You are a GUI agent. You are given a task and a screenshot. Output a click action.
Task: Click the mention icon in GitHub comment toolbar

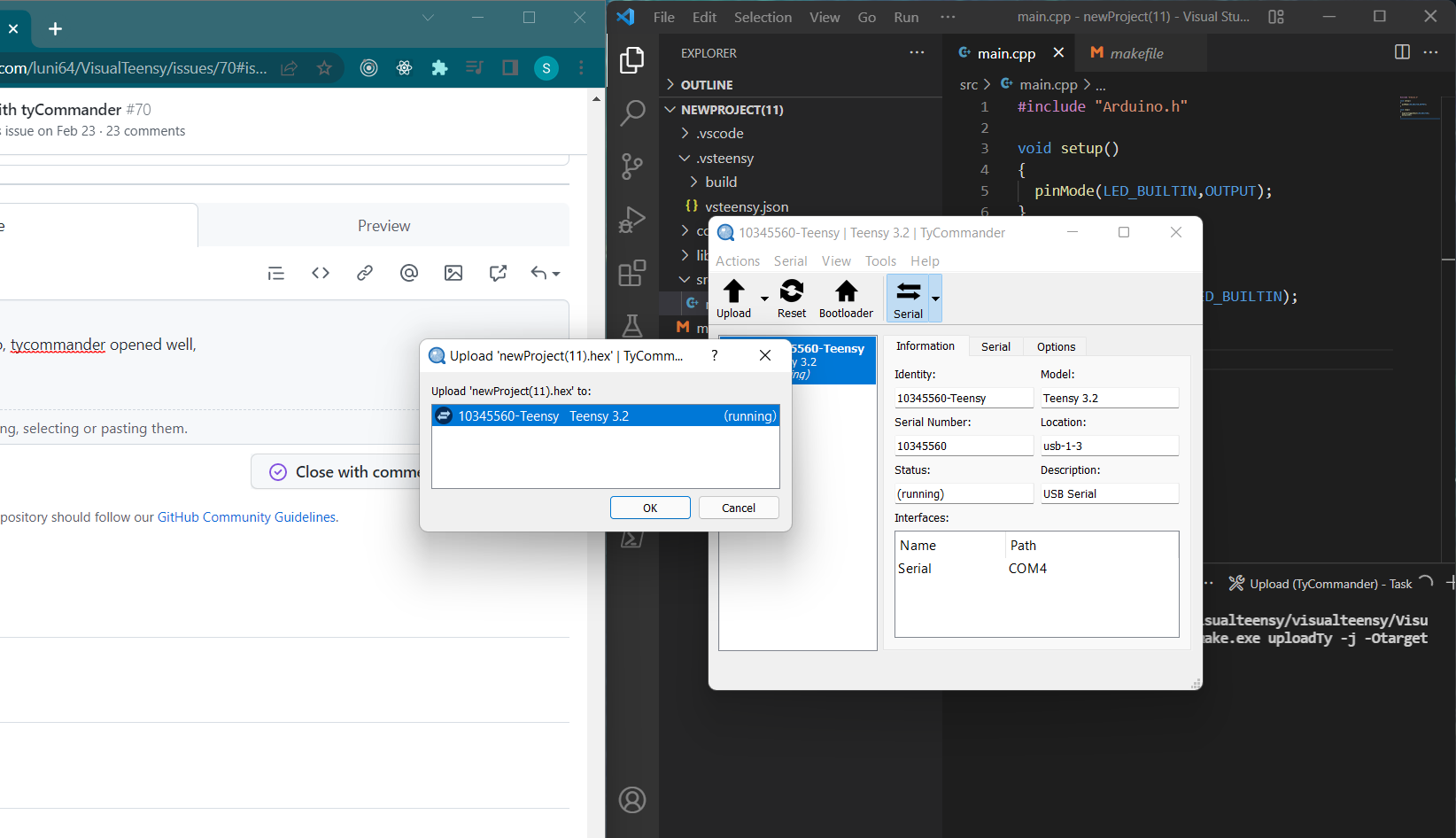[x=409, y=273]
